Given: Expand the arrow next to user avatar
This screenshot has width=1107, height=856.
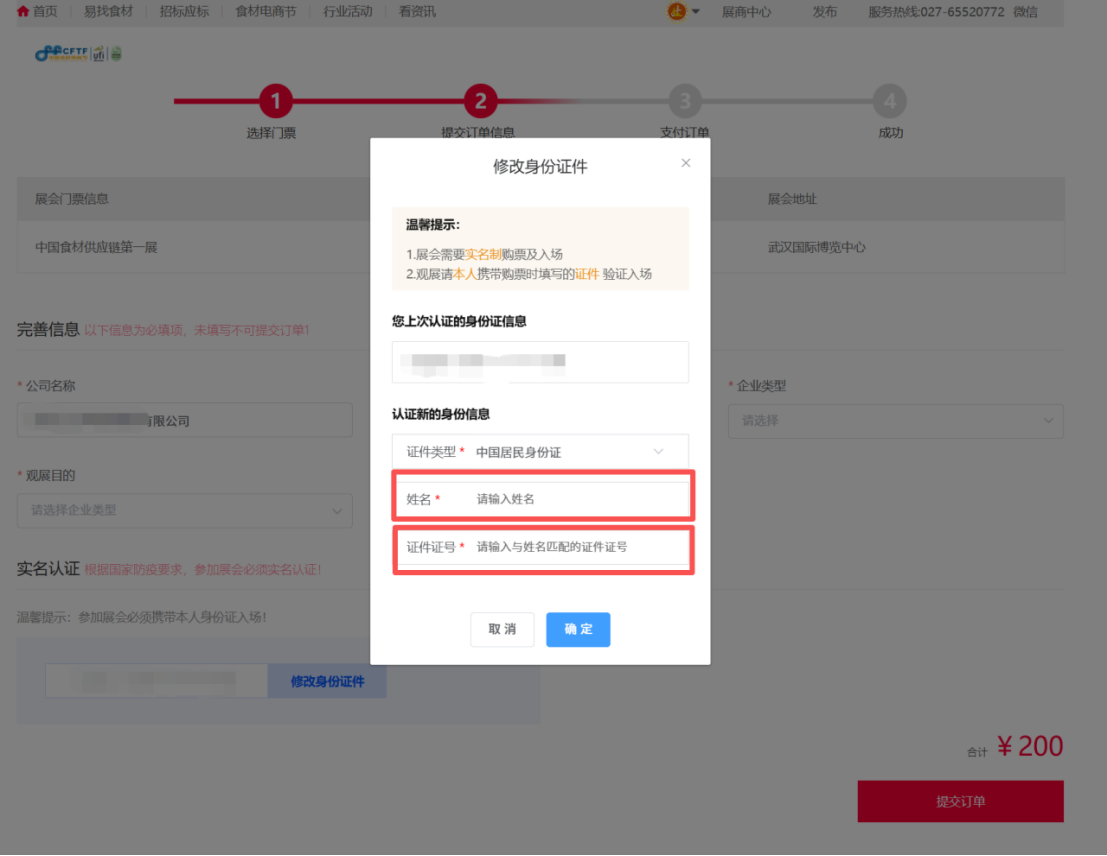Looking at the screenshot, I should [696, 12].
